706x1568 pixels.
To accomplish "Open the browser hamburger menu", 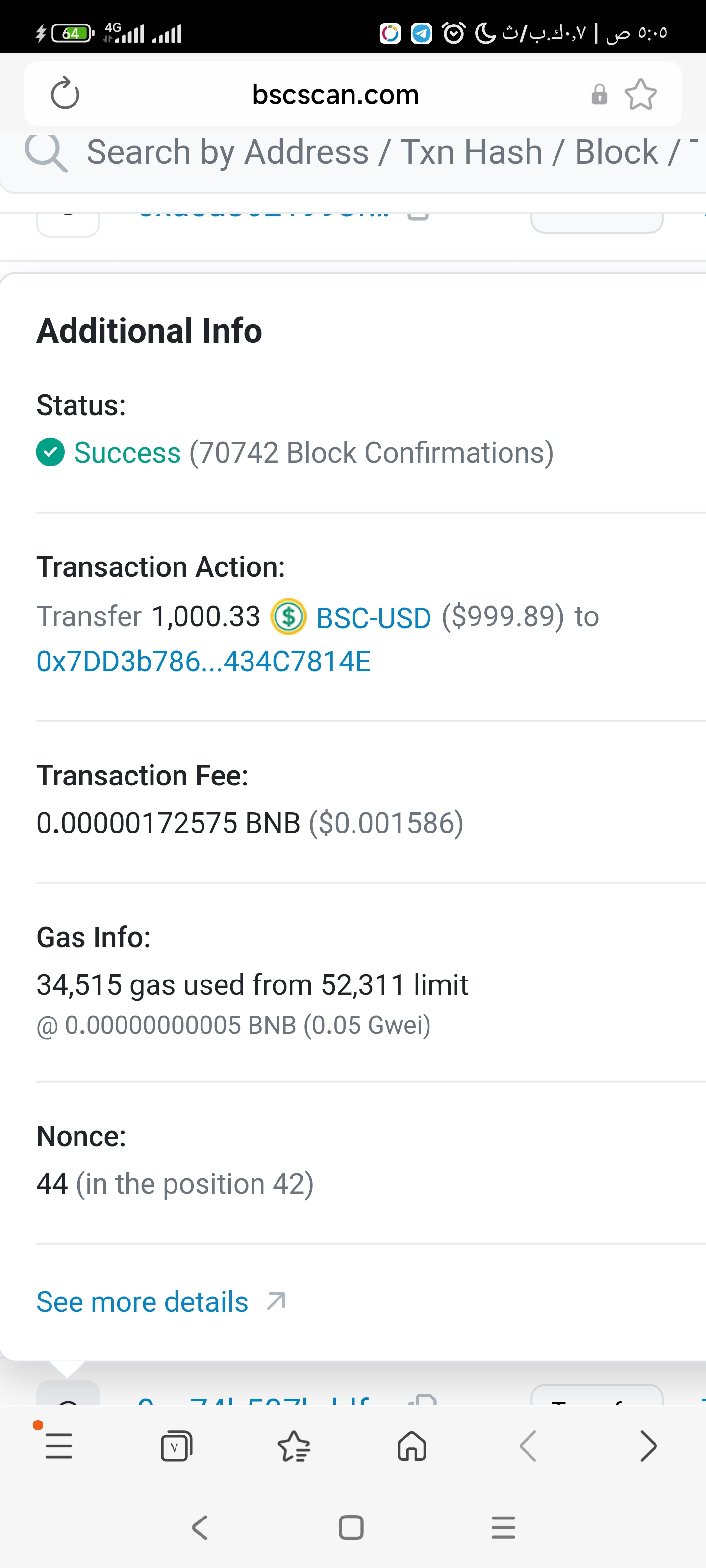I will tap(59, 1445).
